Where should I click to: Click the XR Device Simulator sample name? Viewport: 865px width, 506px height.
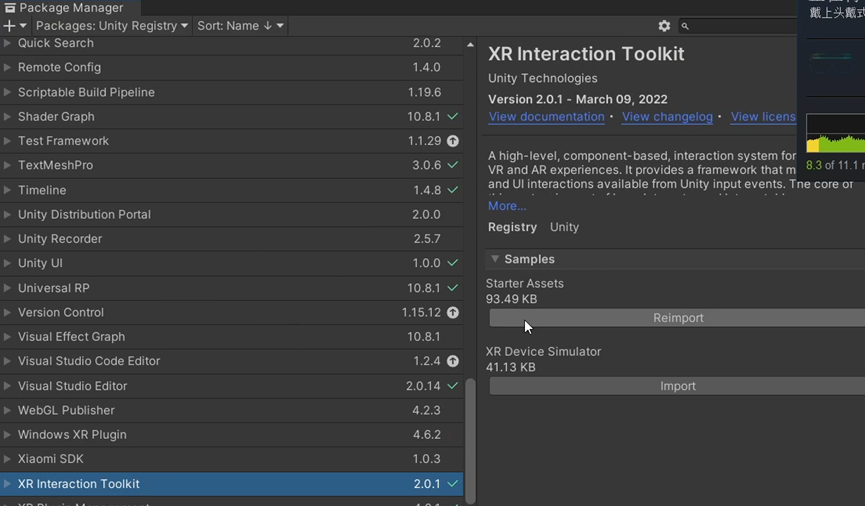(x=543, y=351)
